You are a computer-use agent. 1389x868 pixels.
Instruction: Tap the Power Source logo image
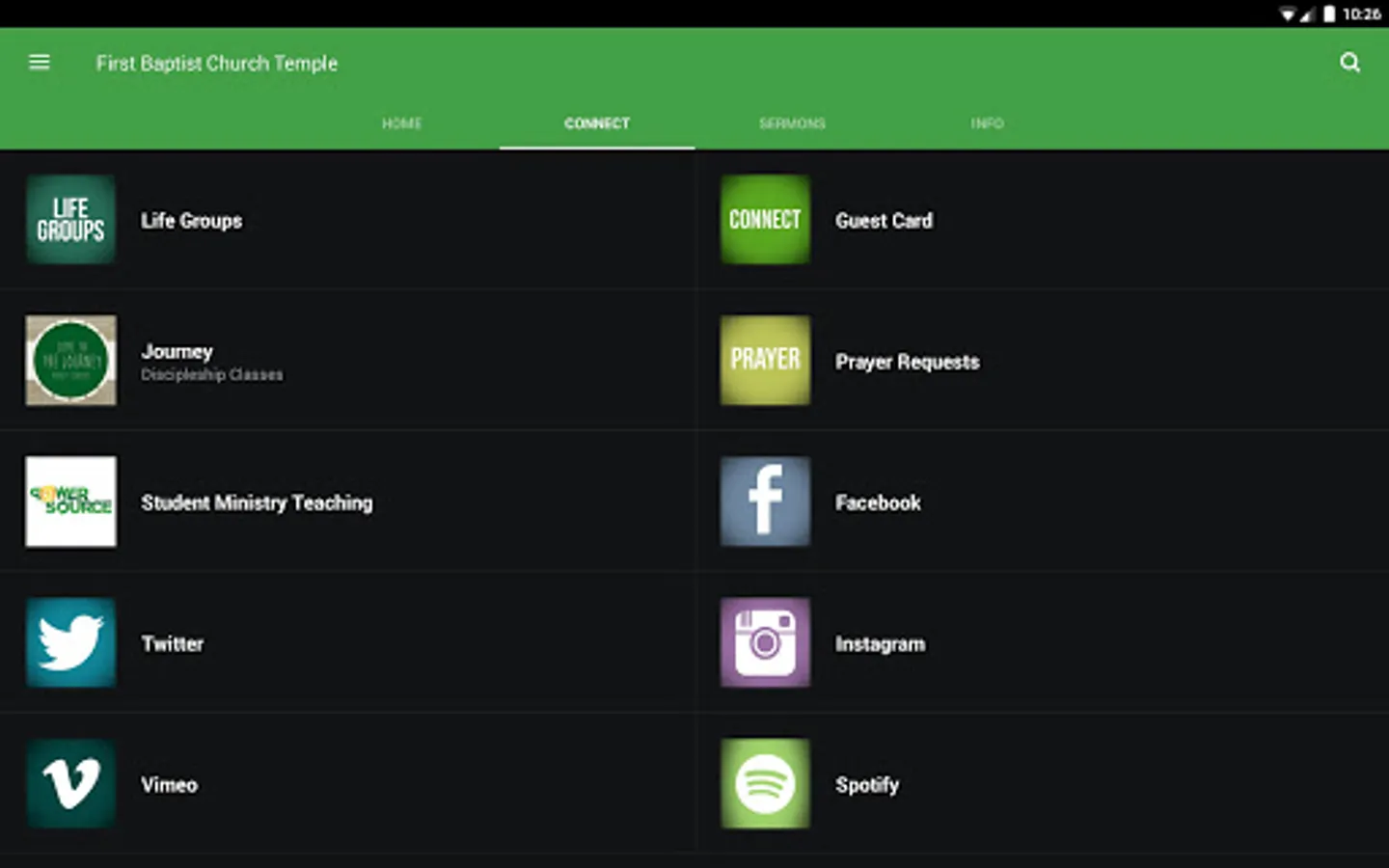71,502
